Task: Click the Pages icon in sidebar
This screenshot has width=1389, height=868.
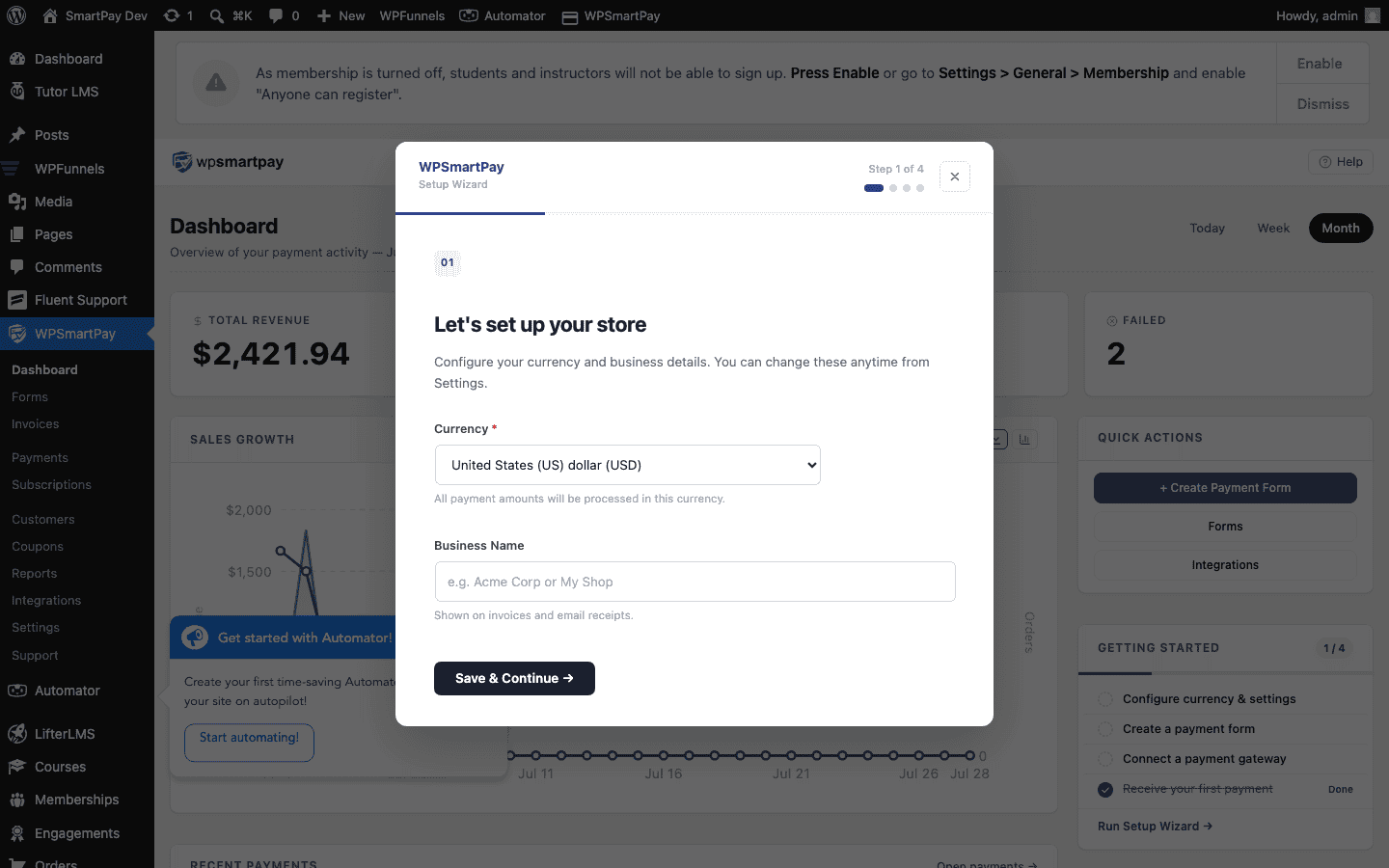Action: [x=17, y=234]
